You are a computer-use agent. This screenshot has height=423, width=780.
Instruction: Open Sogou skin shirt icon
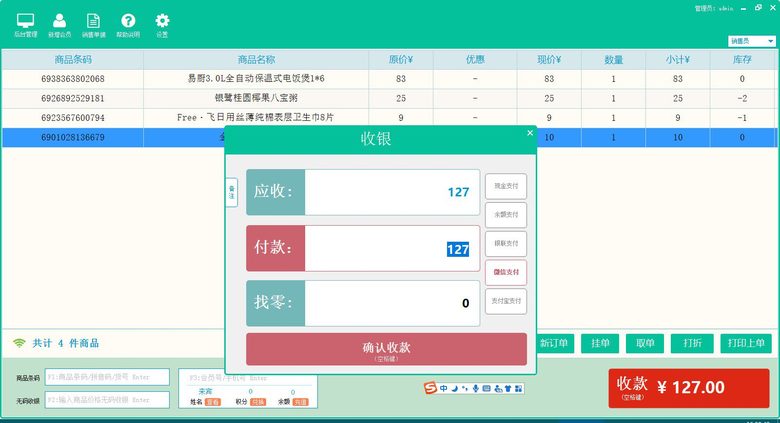click(508, 388)
